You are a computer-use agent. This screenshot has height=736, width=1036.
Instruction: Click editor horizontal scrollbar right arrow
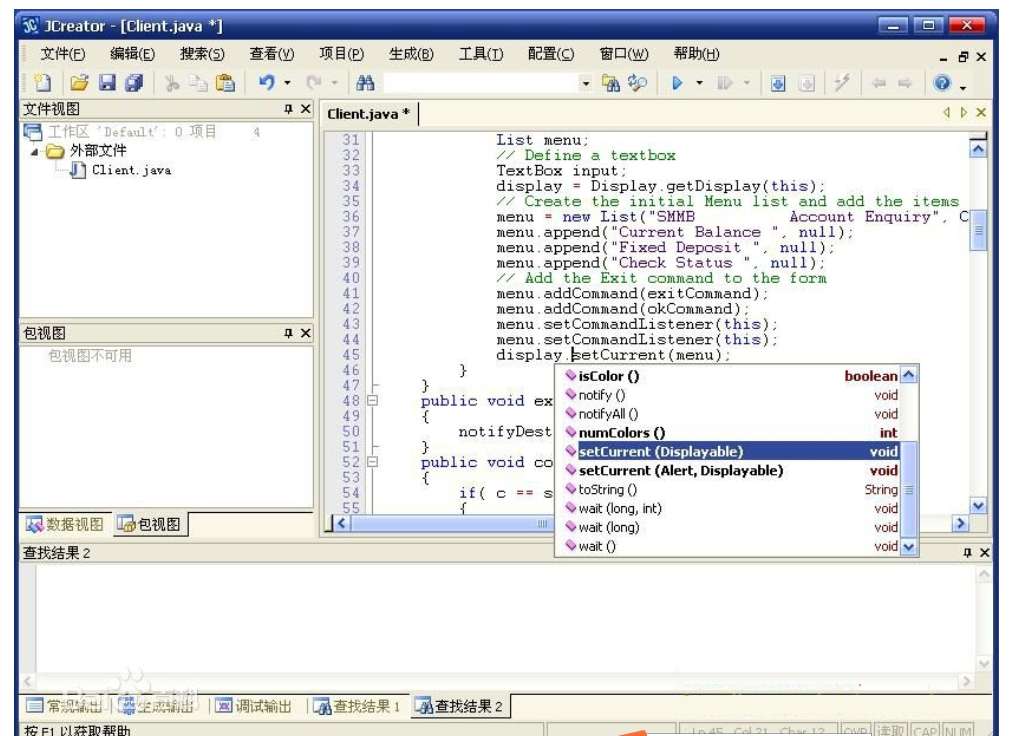[x=960, y=524]
